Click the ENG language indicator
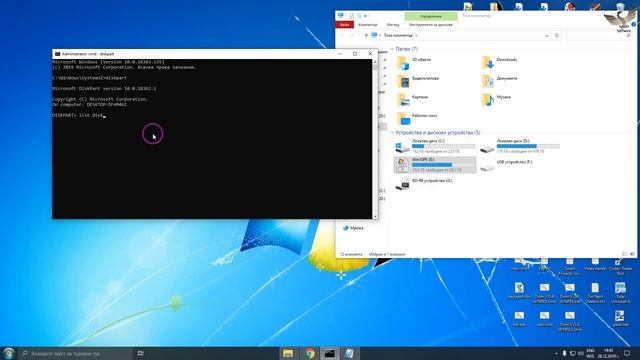Image resolution: width=640 pixels, height=360 pixels. click(x=590, y=353)
